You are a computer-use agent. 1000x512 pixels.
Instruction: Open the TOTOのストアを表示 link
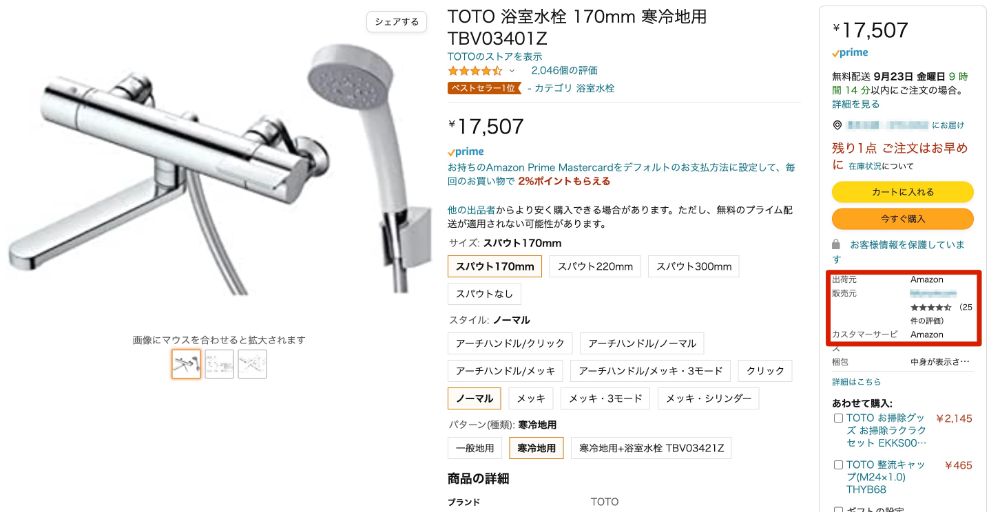(495, 57)
